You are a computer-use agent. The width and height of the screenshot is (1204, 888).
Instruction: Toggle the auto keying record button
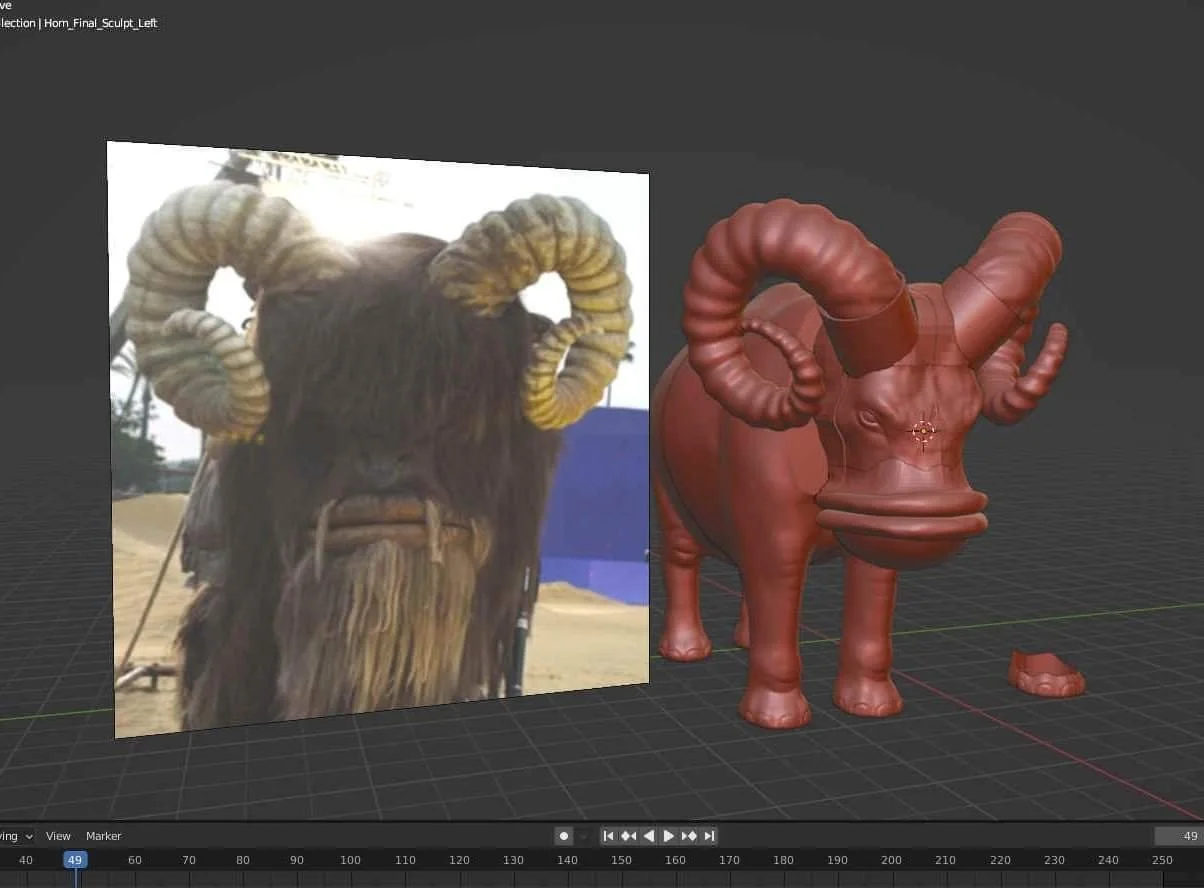tap(564, 836)
